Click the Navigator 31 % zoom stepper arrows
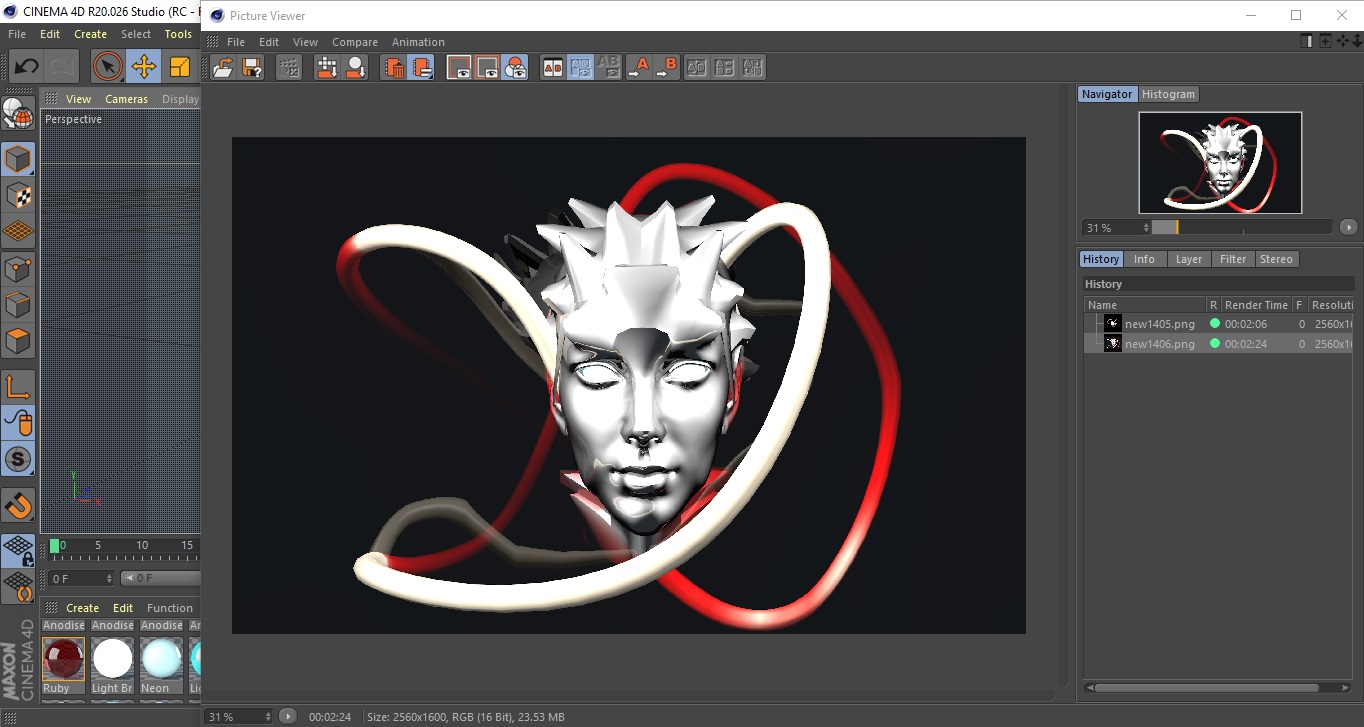This screenshot has width=1364, height=727. 1144,228
